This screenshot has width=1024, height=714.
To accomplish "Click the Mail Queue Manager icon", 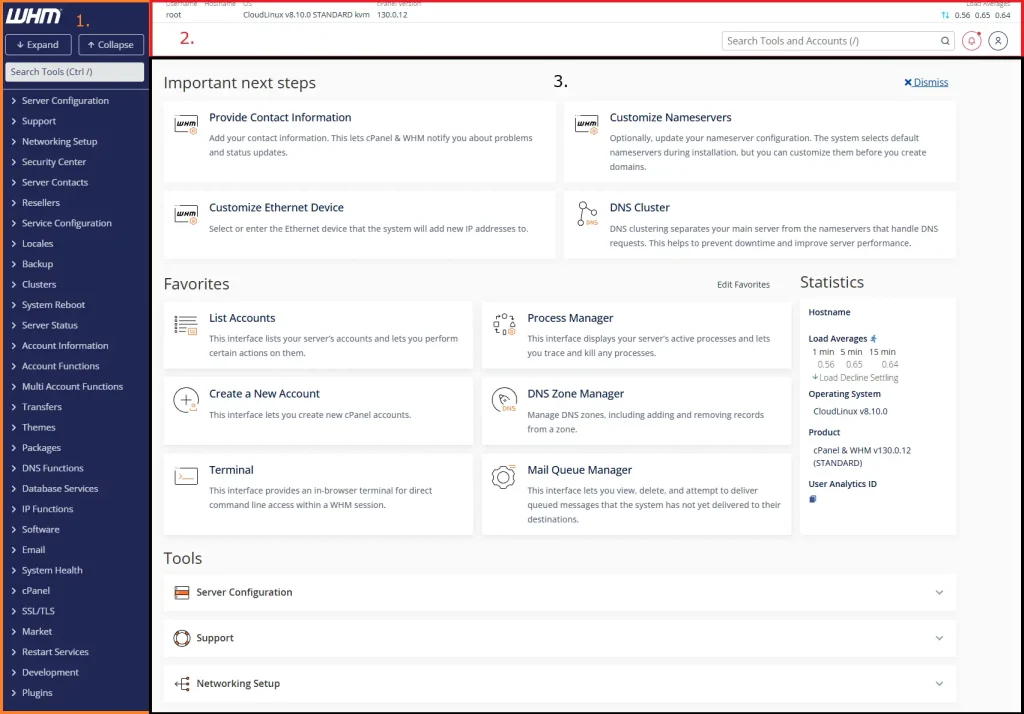I will [504, 477].
